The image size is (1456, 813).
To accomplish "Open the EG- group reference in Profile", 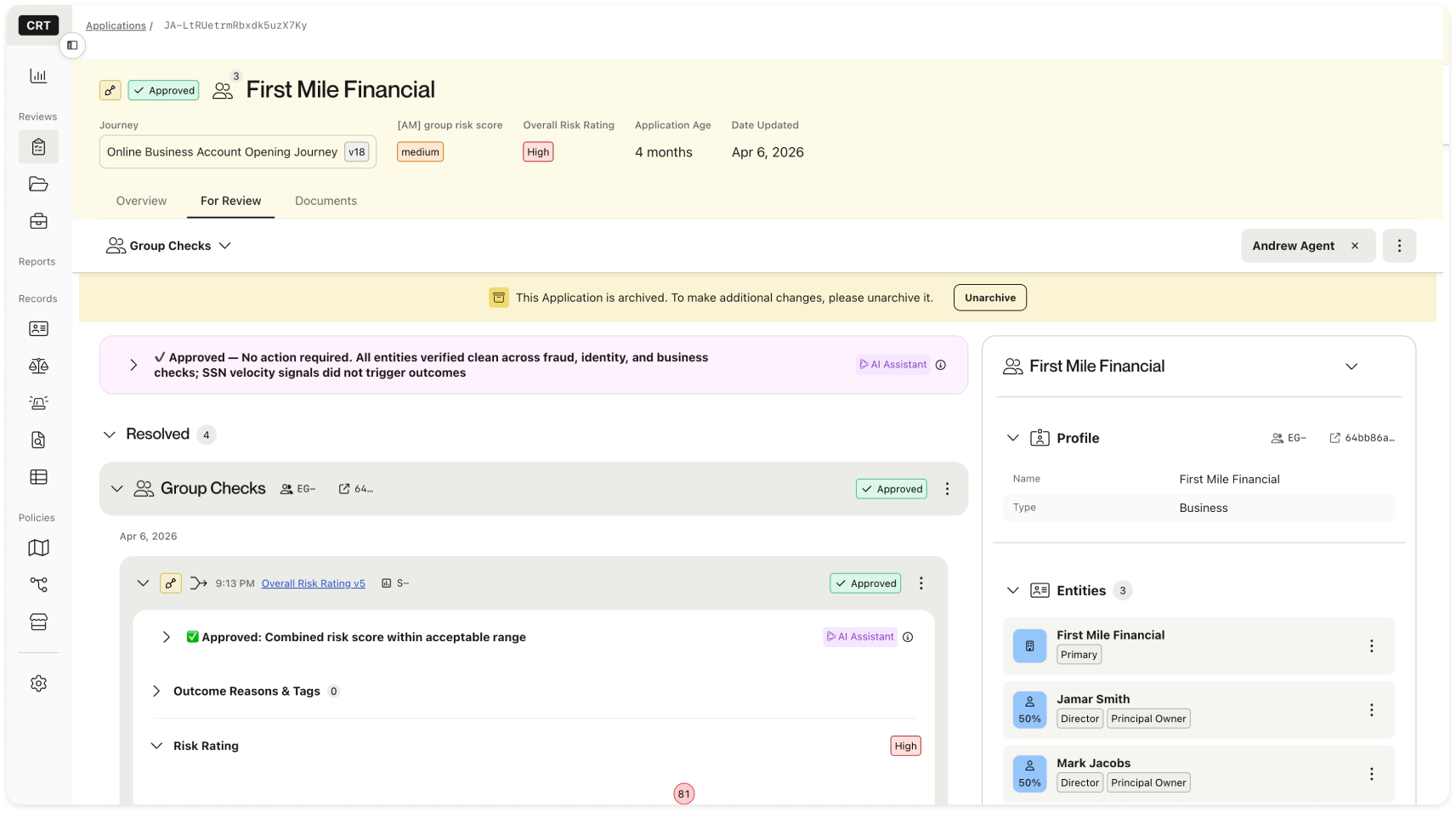I will pos(1288,438).
